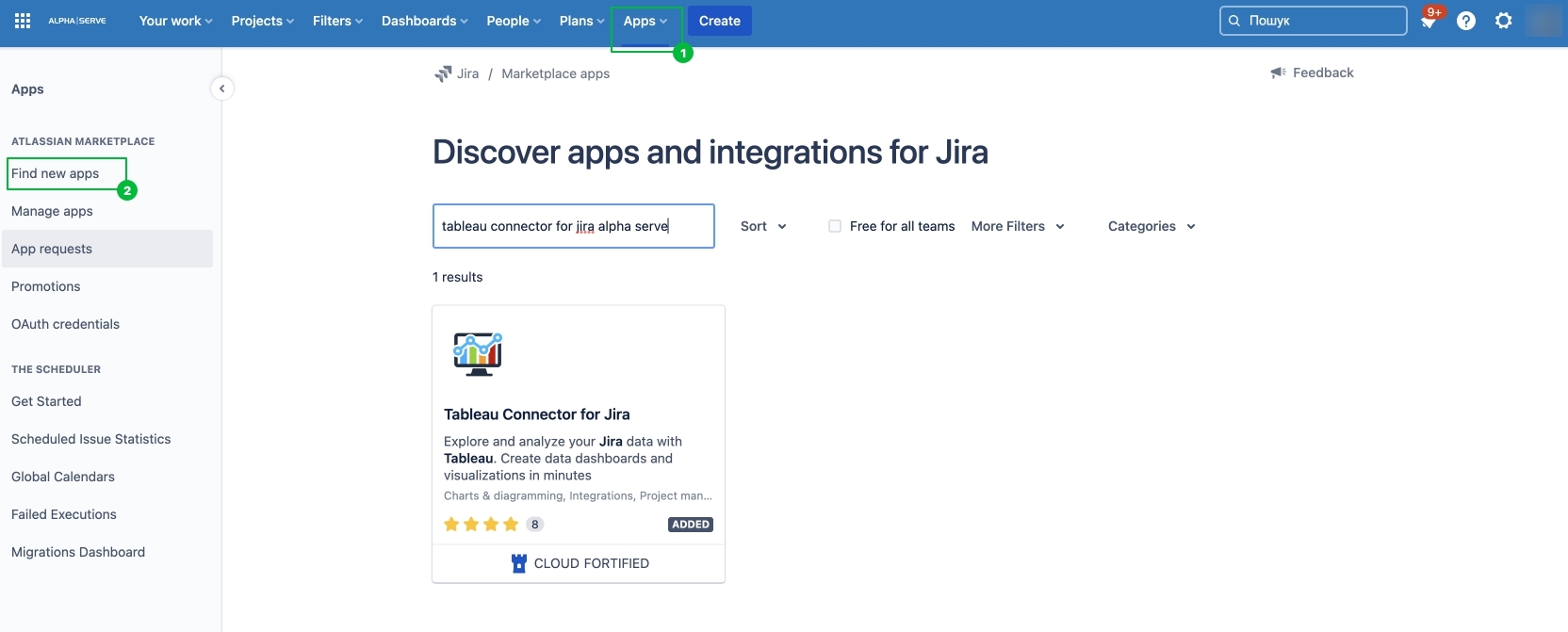
Task: Click the marketplace app search field
Action: (x=574, y=226)
